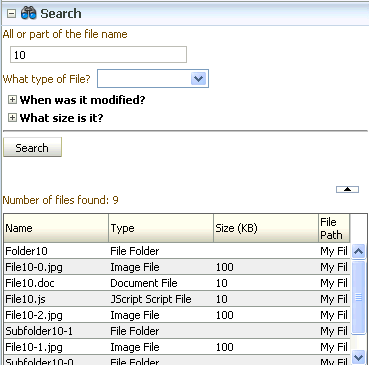Sort by the Name column header
This screenshot has height=365, width=369.
(x=56, y=228)
